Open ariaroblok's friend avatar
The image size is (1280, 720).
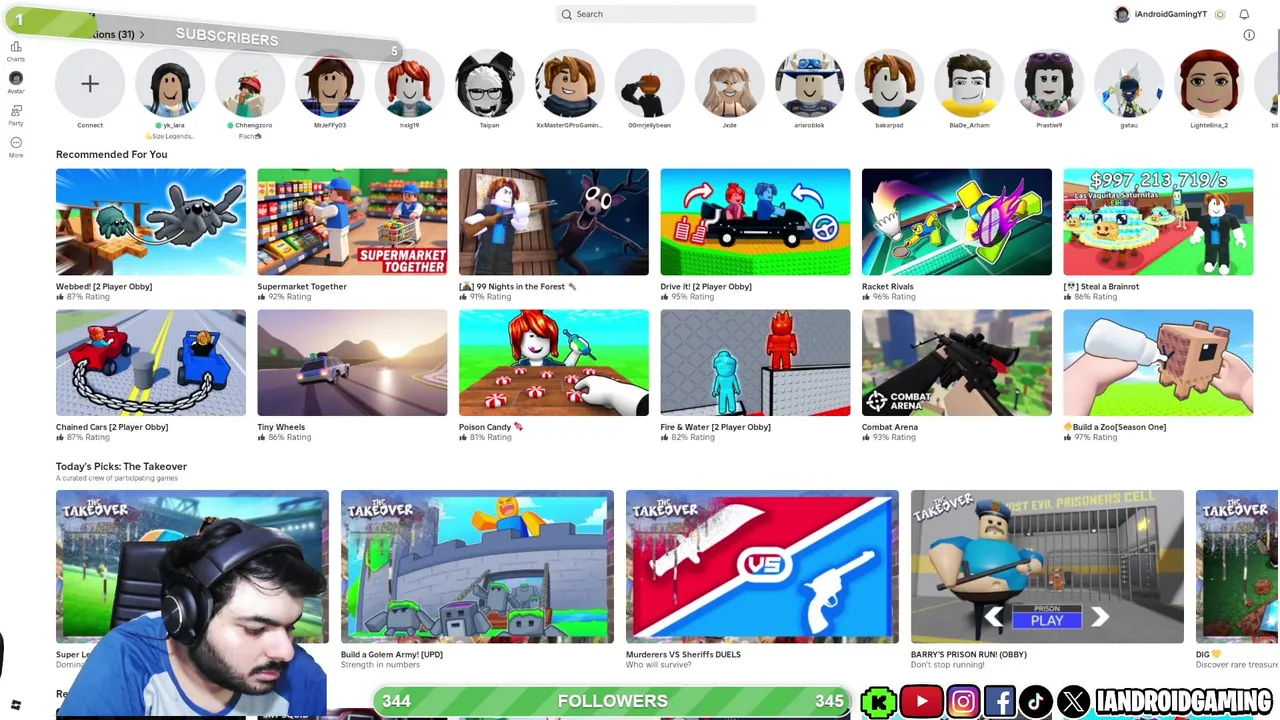(809, 84)
